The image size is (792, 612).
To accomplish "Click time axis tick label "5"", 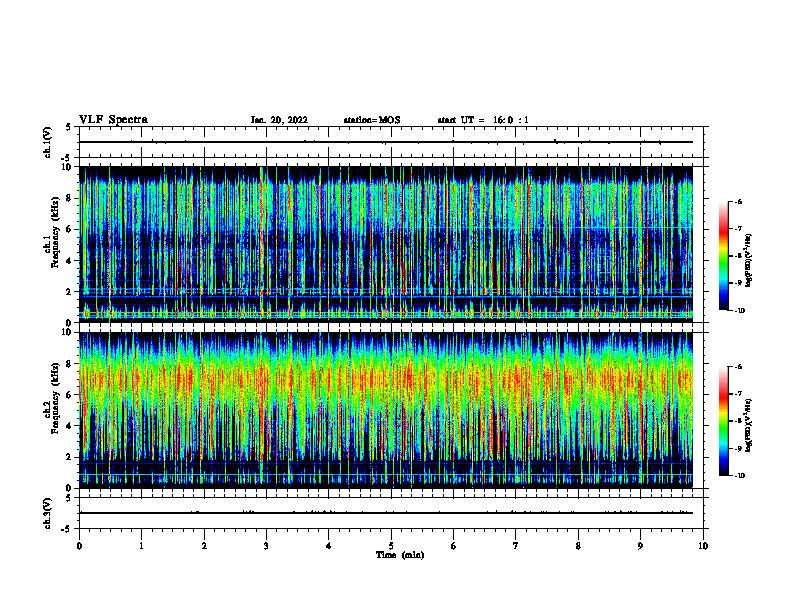I will 391,546.
